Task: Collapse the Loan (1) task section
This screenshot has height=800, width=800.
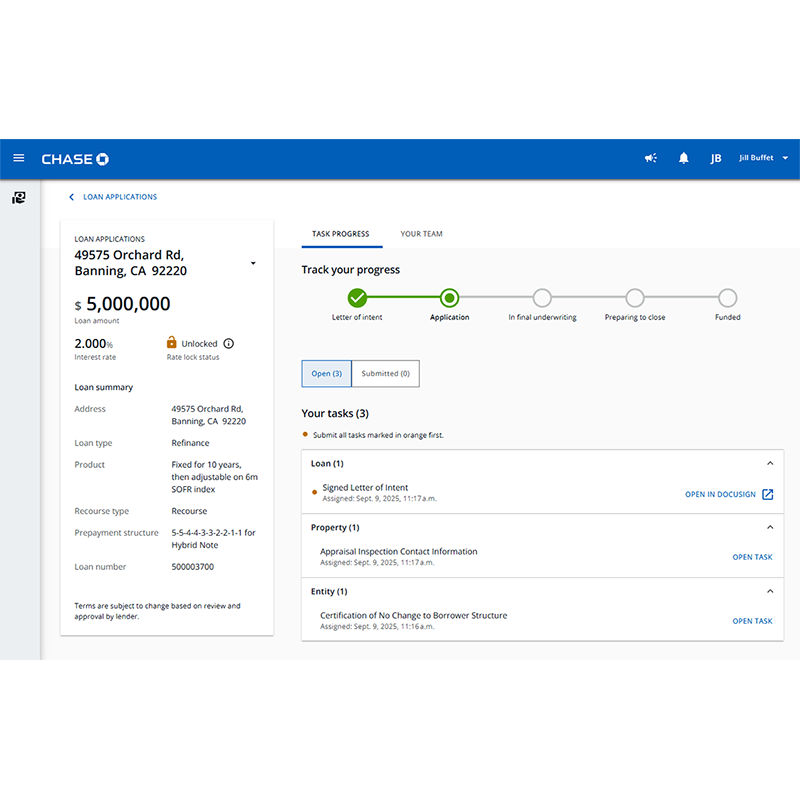Action: (x=769, y=464)
